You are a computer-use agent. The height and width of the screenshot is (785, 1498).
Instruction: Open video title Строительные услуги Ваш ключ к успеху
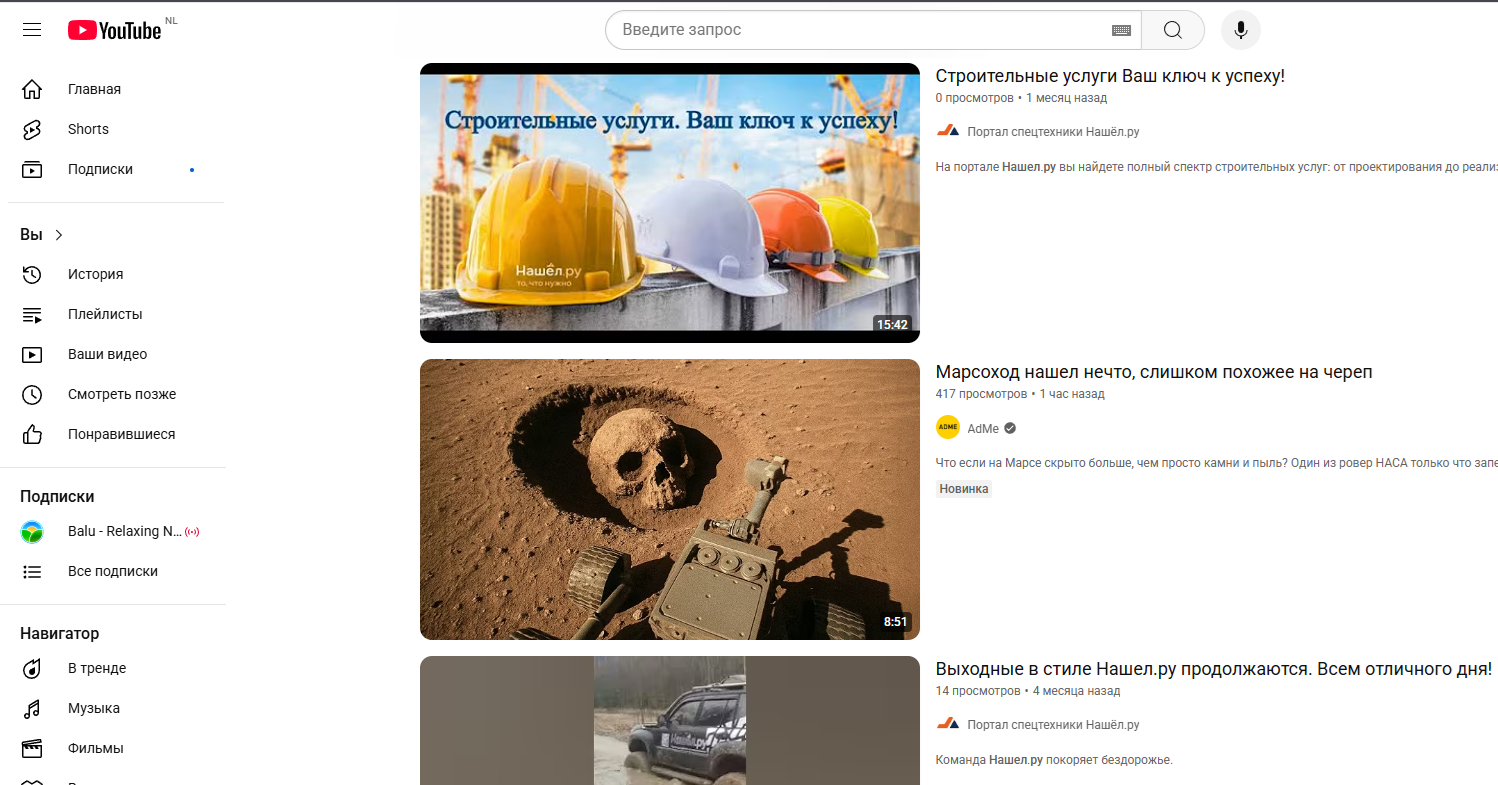pos(1110,76)
